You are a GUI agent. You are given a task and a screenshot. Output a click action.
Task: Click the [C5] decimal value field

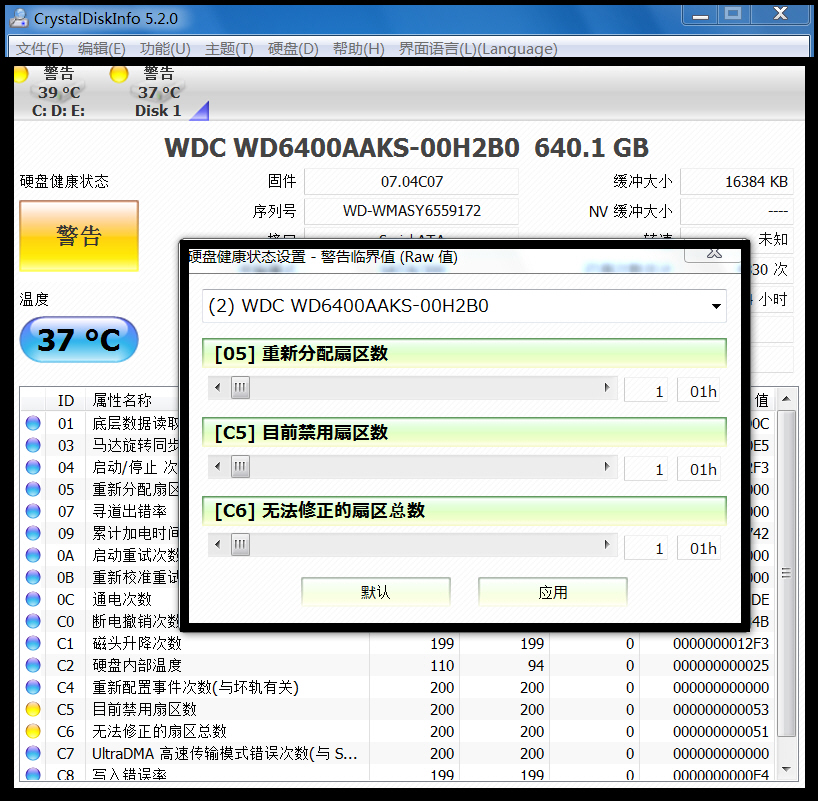click(646, 469)
